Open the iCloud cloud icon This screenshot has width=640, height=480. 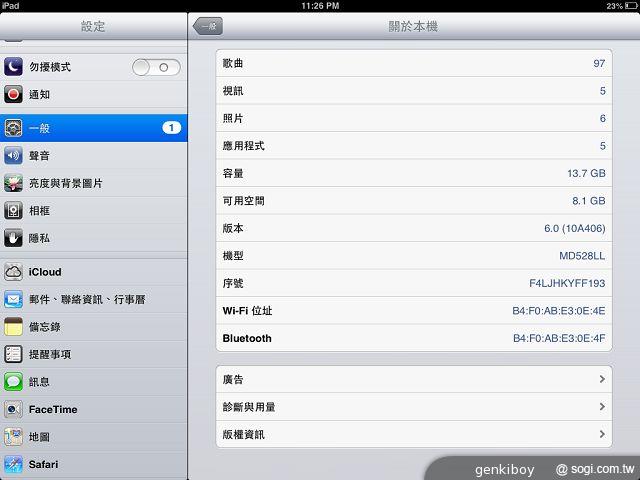tap(13, 272)
